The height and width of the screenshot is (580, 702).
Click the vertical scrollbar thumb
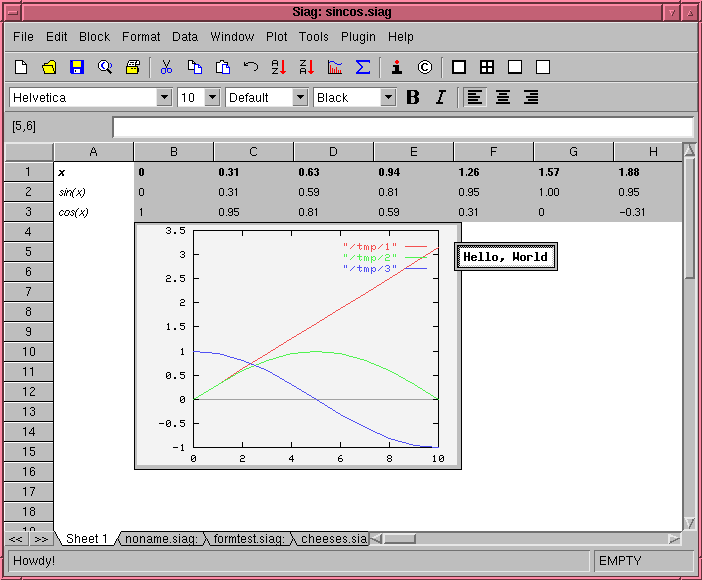tap(689, 218)
